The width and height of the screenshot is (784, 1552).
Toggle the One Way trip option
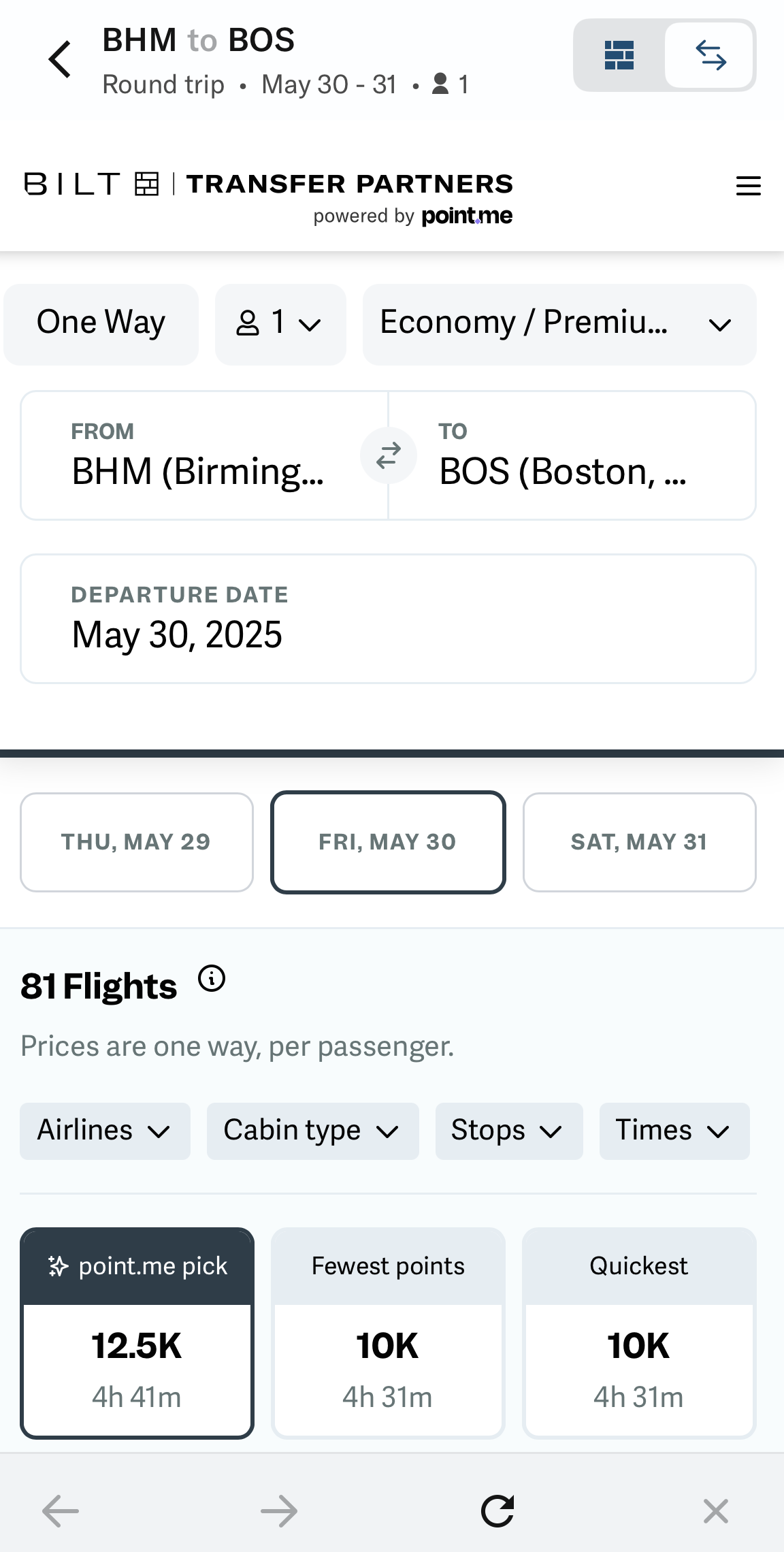coord(101,324)
